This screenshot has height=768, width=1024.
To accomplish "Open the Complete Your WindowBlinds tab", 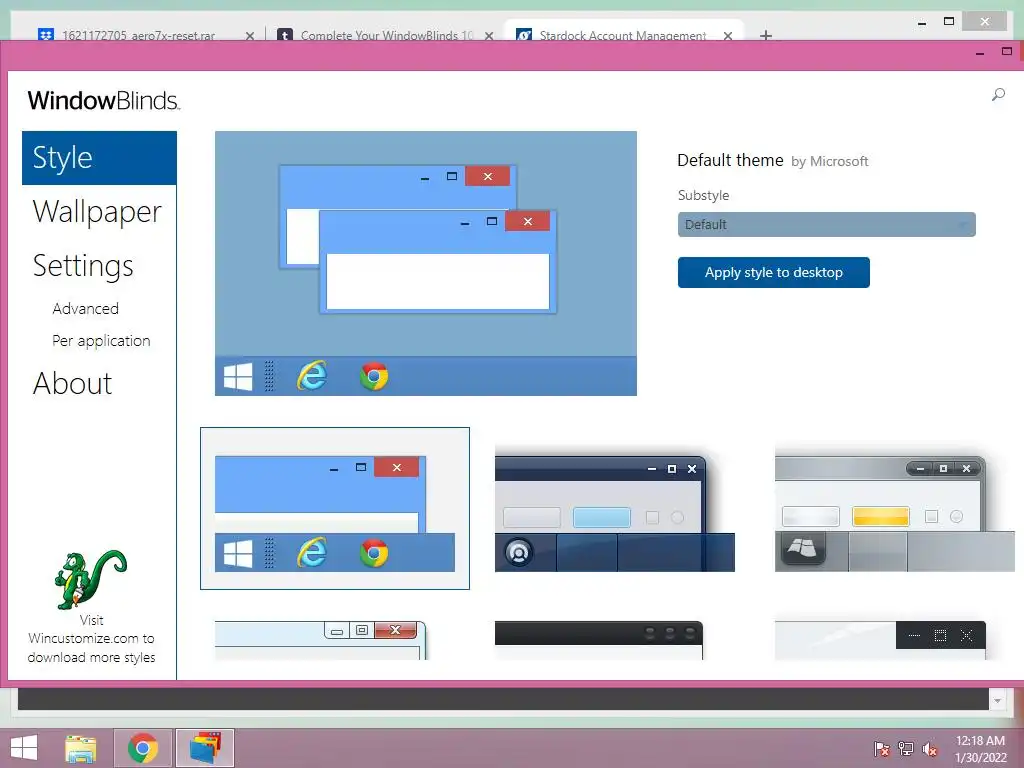I will click(385, 35).
